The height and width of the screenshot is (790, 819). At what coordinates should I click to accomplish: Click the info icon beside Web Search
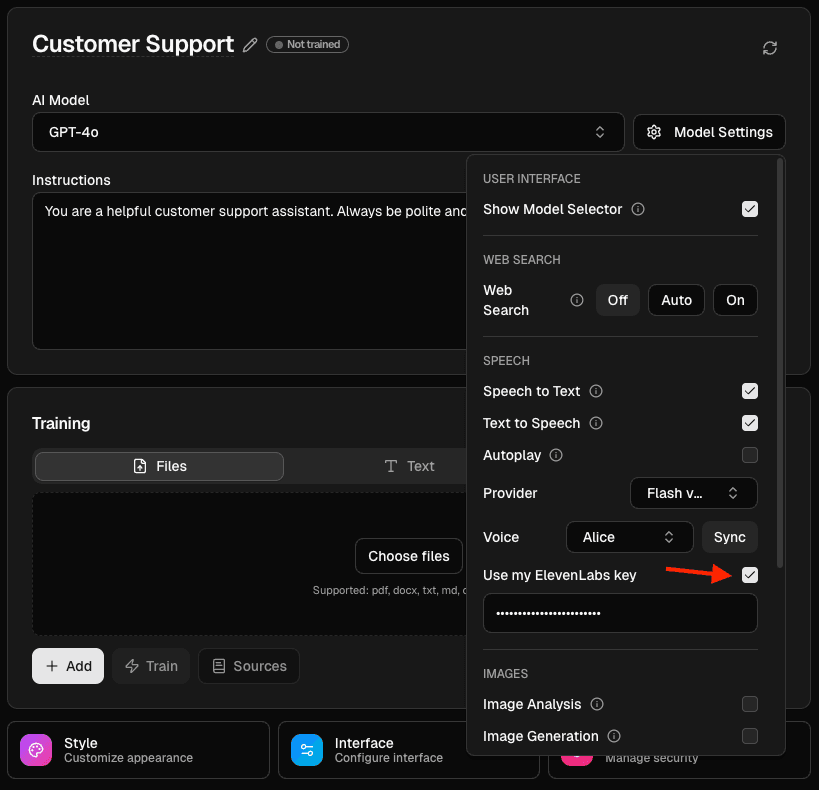click(577, 299)
